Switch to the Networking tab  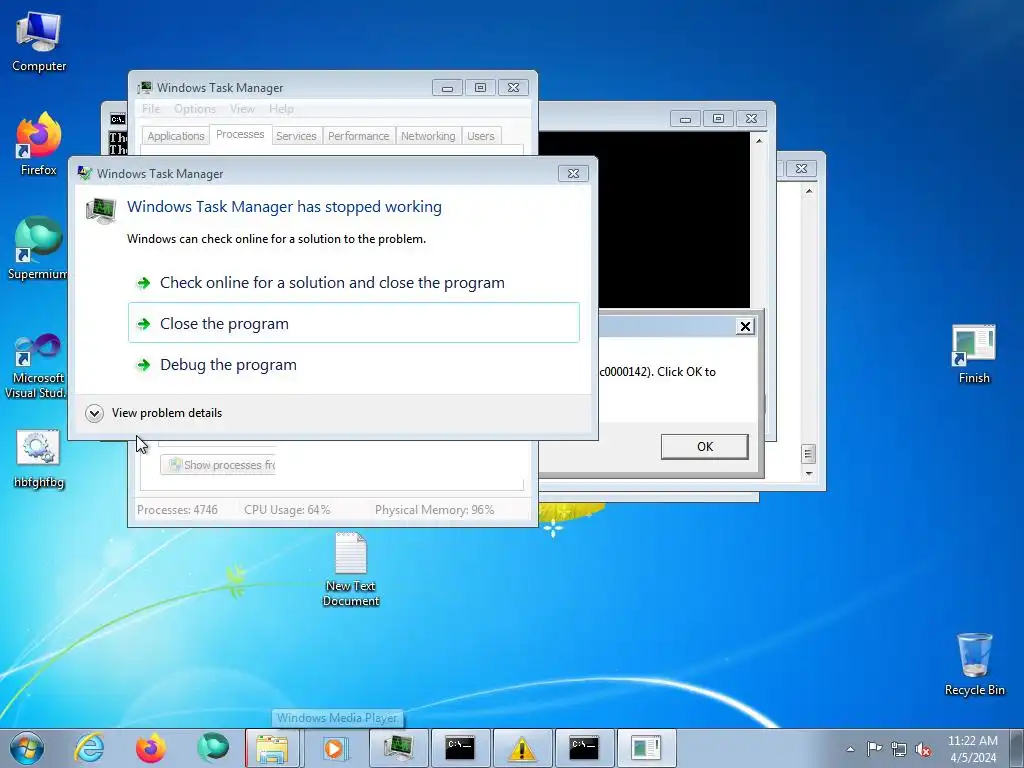tap(428, 136)
